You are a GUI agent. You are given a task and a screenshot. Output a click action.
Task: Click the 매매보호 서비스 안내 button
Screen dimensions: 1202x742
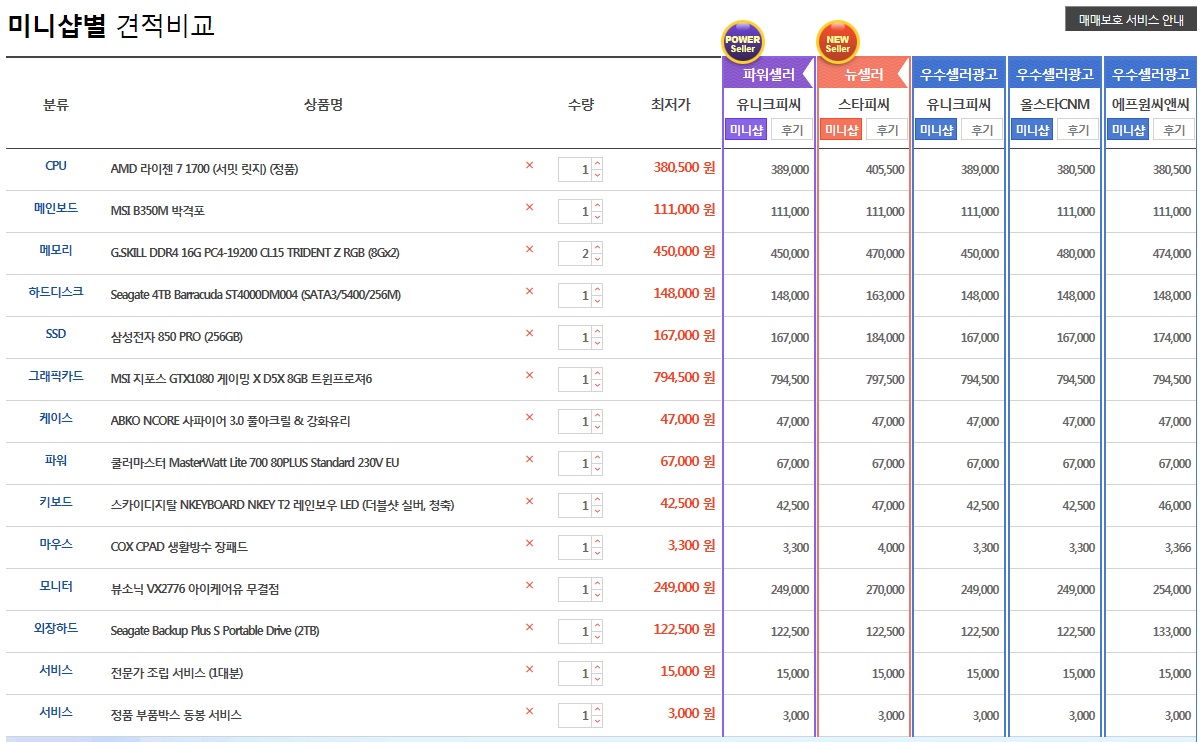click(1131, 20)
